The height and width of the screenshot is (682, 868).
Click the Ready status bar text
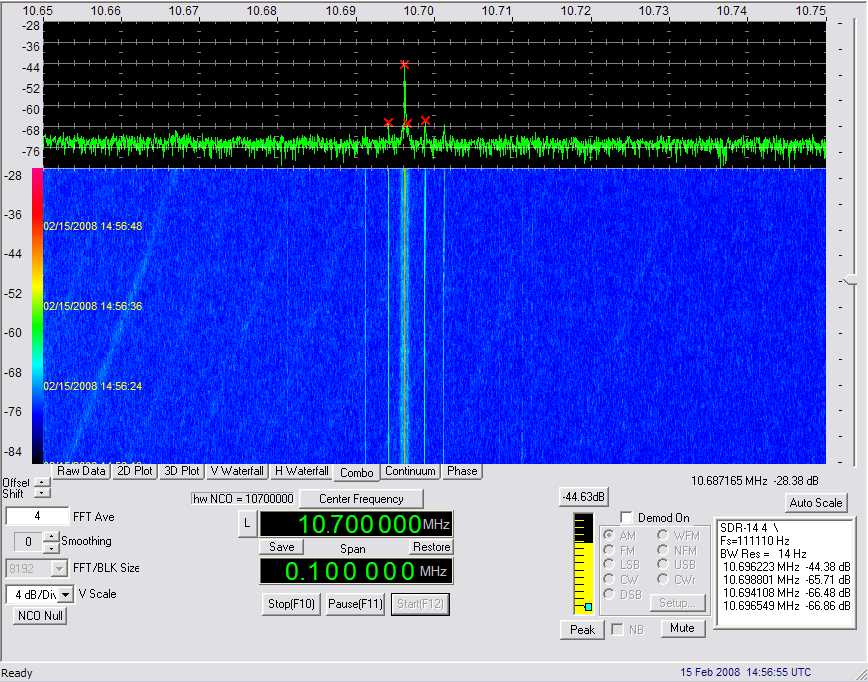click(17, 673)
